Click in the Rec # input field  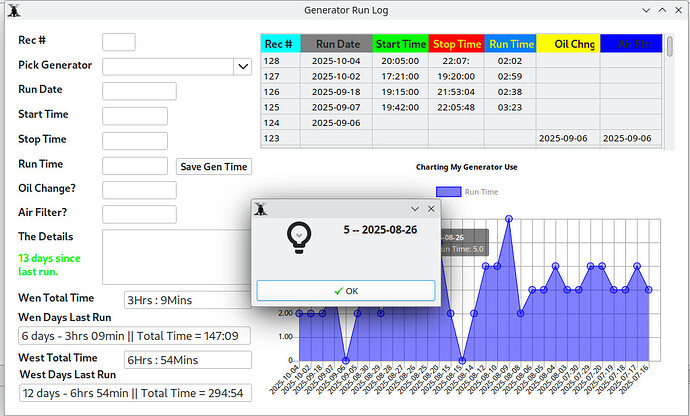coord(119,42)
